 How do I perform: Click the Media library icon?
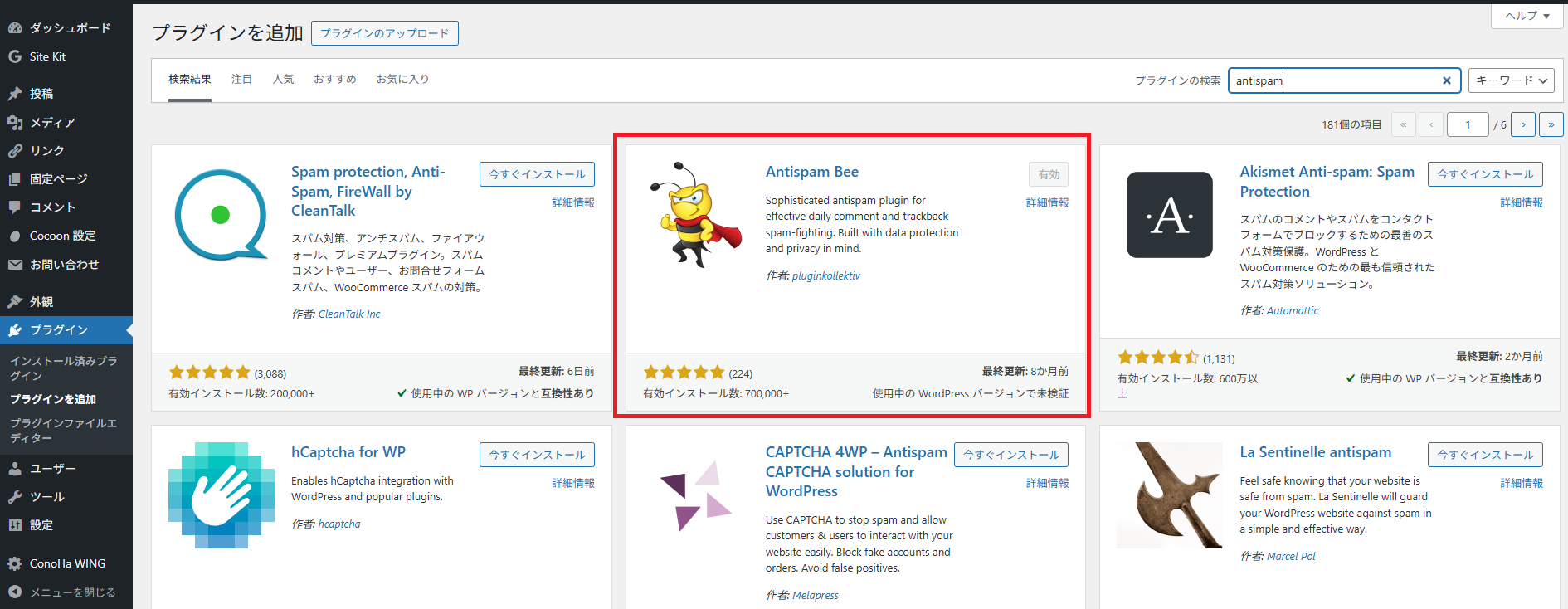coord(15,122)
